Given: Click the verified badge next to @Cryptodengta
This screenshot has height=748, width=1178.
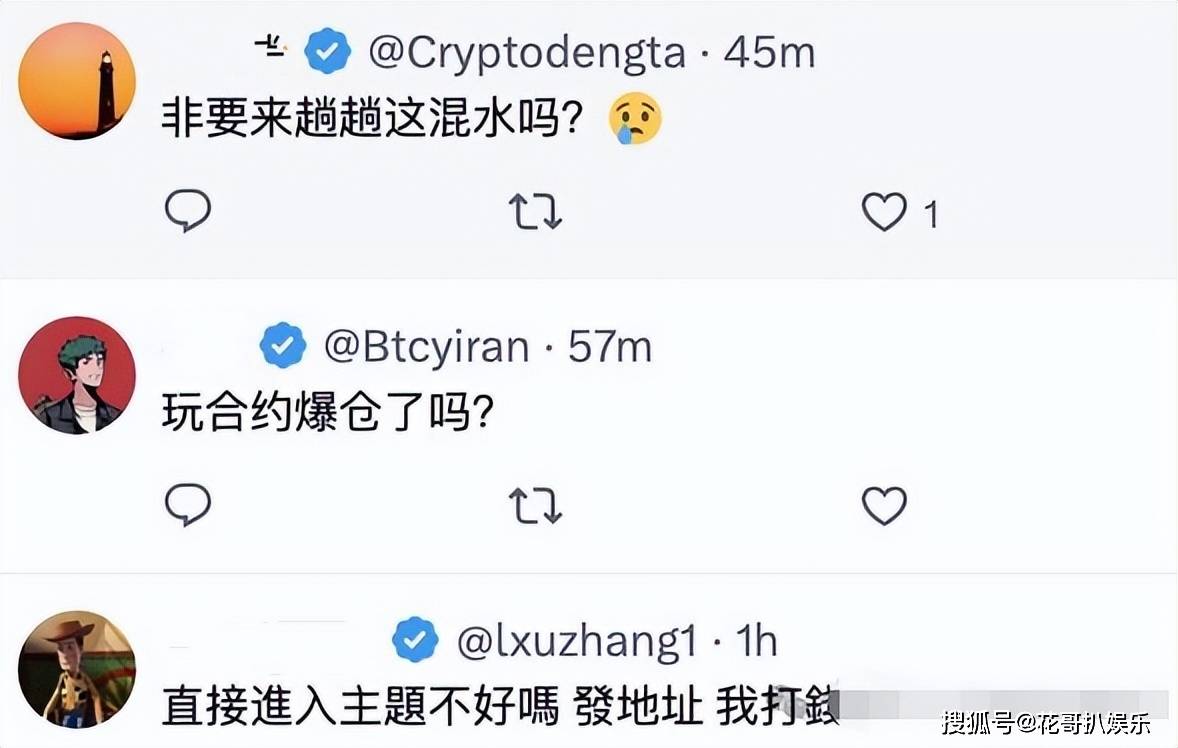Looking at the screenshot, I should (325, 48).
